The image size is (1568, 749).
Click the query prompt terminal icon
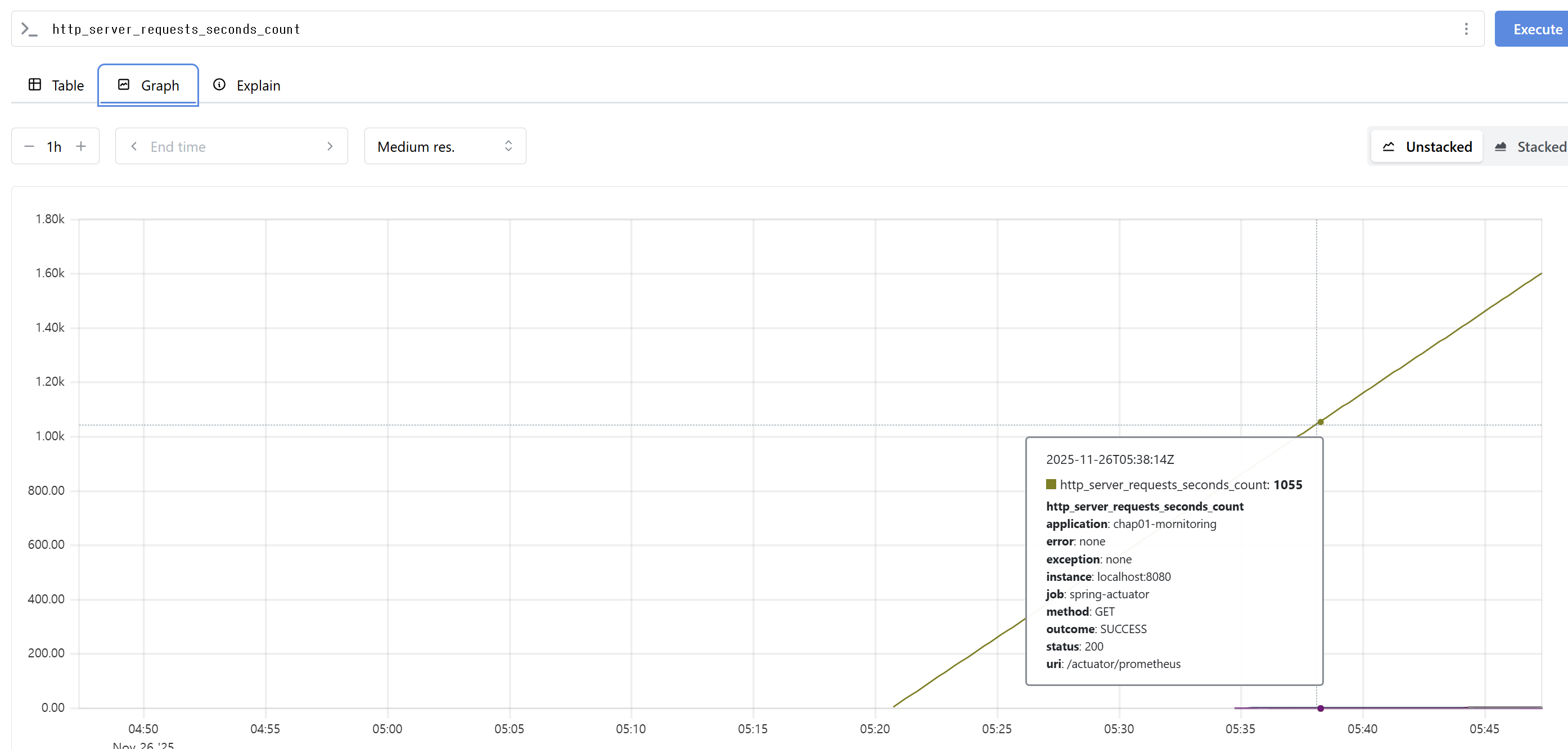[29, 29]
